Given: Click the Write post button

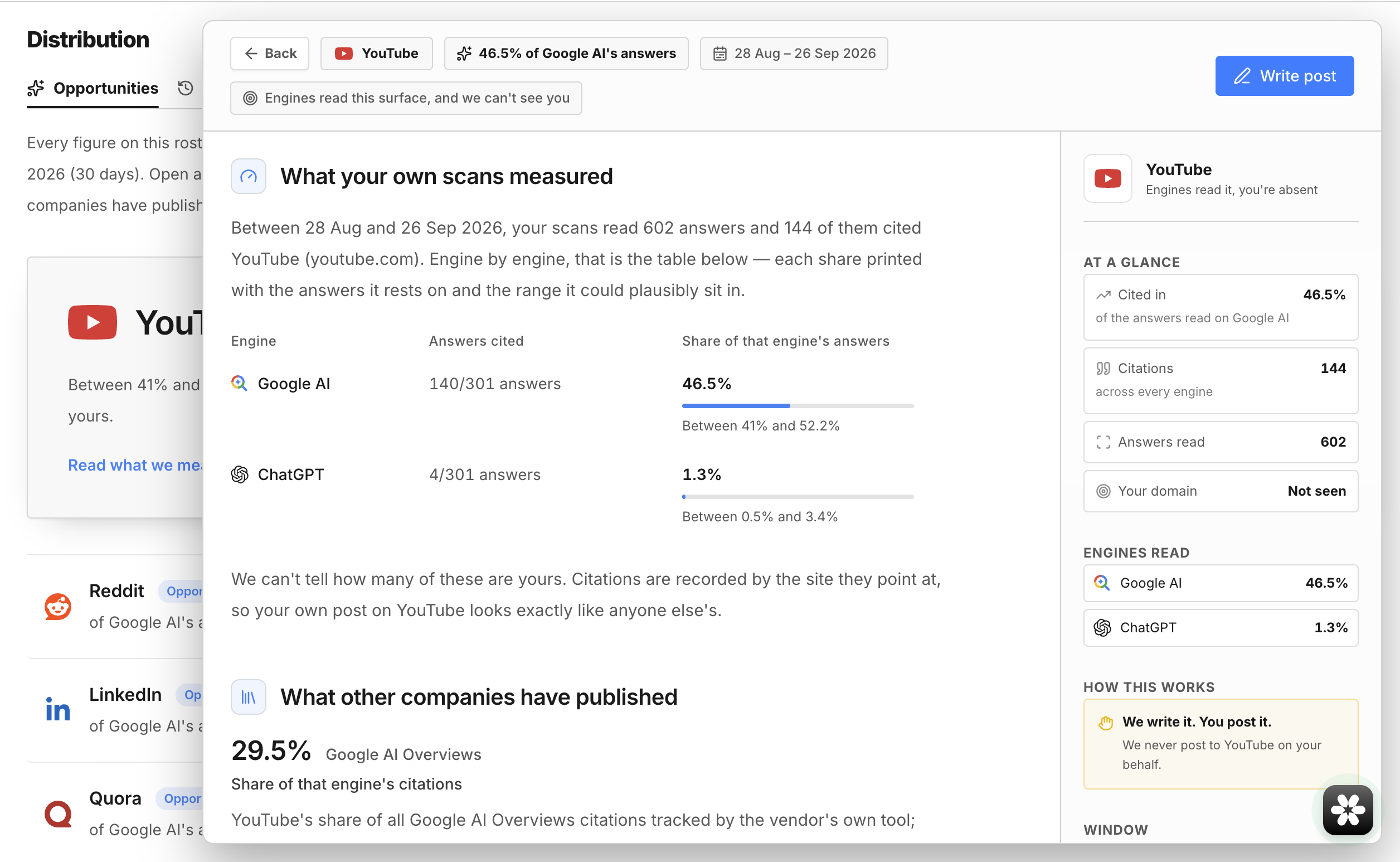Looking at the screenshot, I should tap(1284, 76).
